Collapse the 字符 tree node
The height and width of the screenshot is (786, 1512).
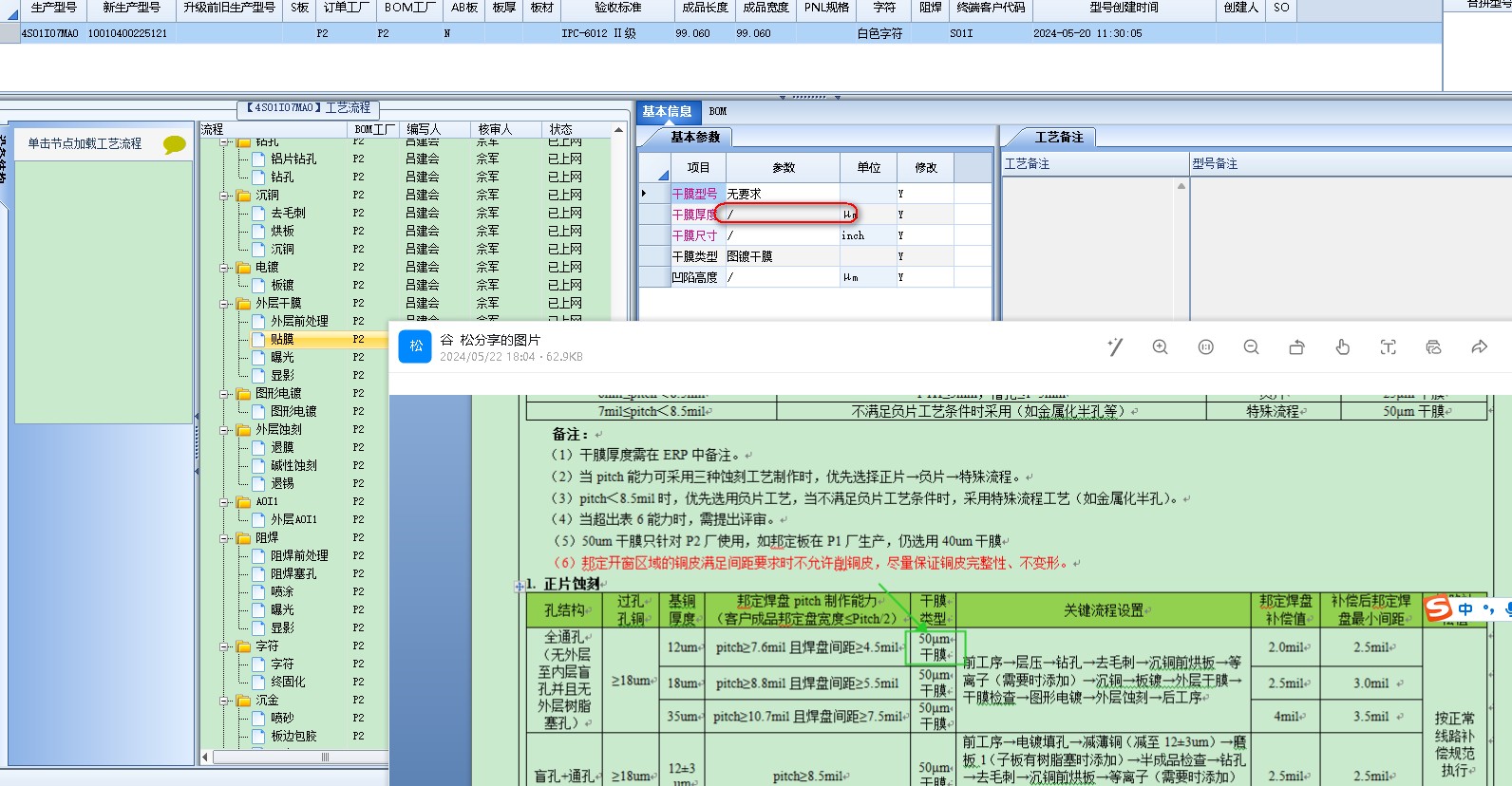226,646
